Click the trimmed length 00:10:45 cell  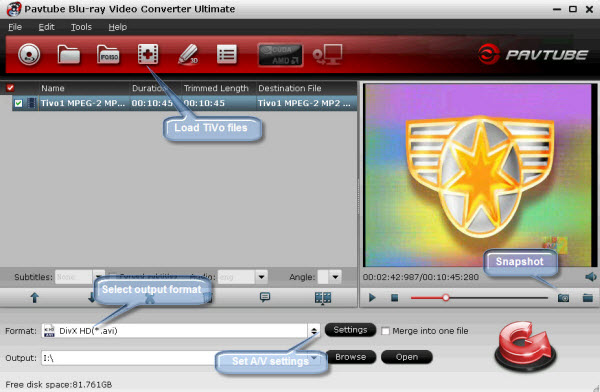pos(205,103)
